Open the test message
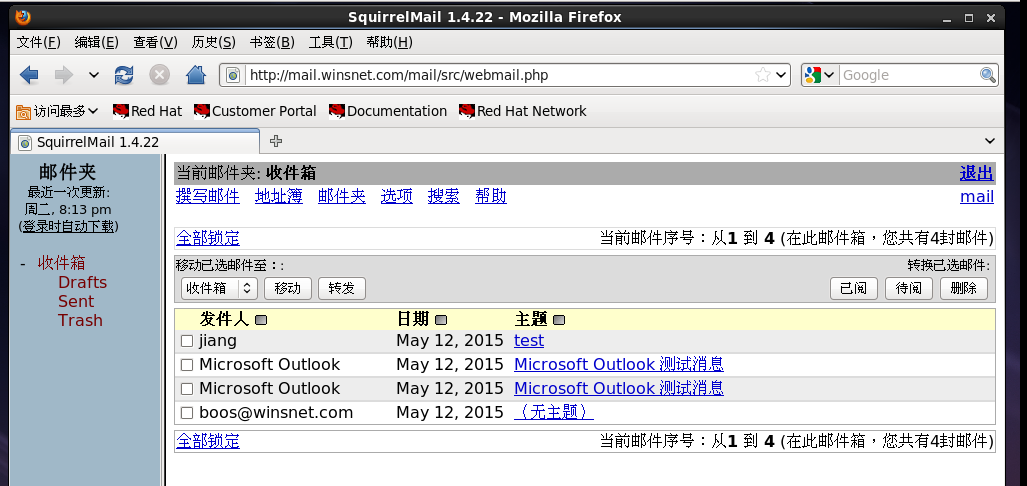Screen dimensions: 1027x486 coord(529,341)
